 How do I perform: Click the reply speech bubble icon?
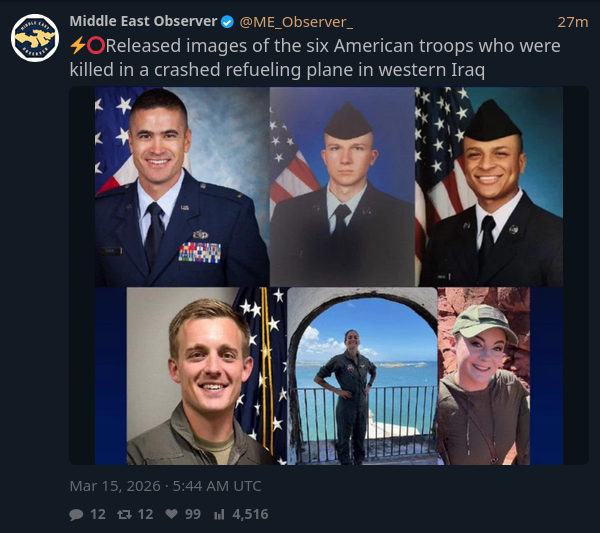click(x=76, y=514)
